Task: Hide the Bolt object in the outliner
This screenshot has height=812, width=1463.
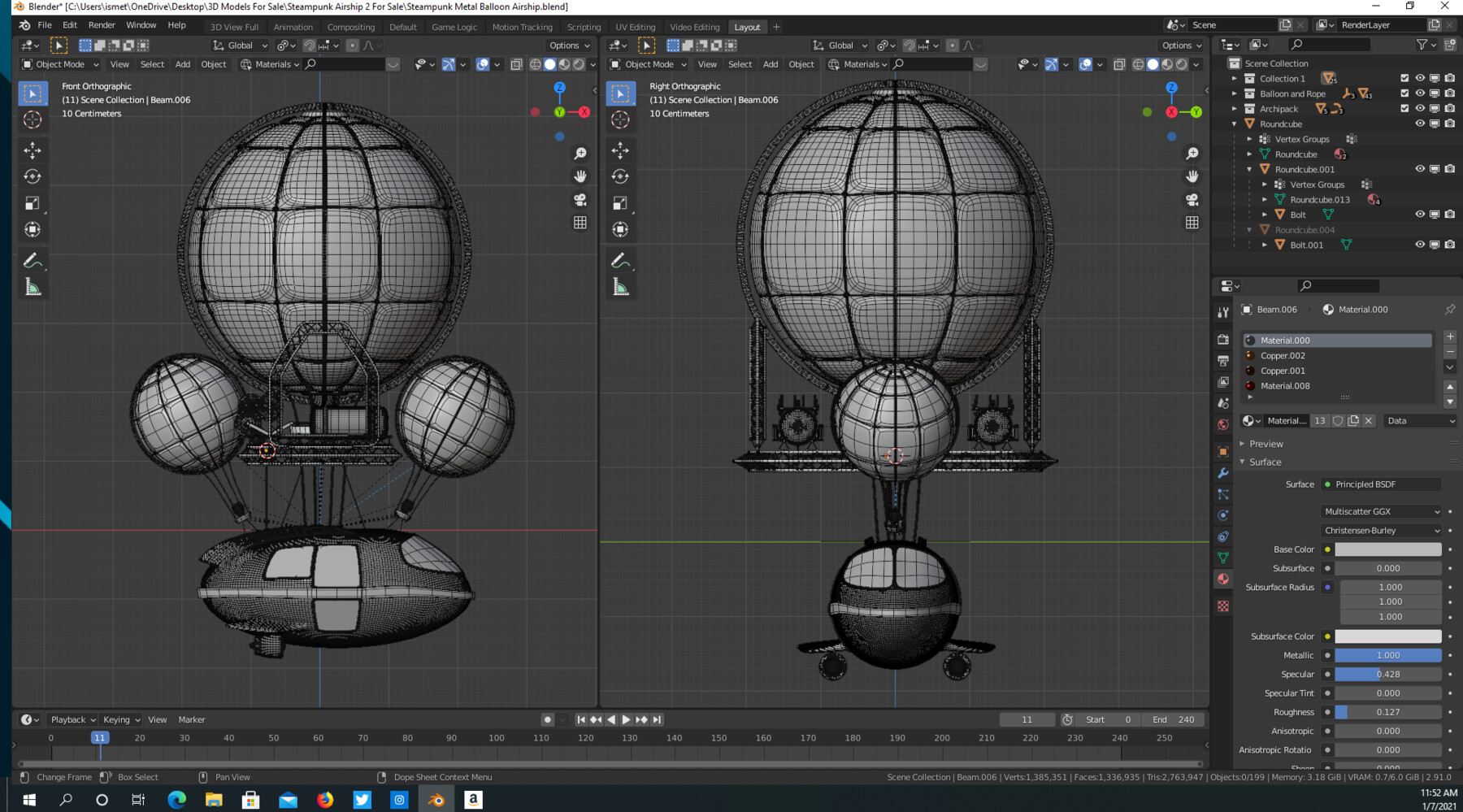Action: (1421, 214)
